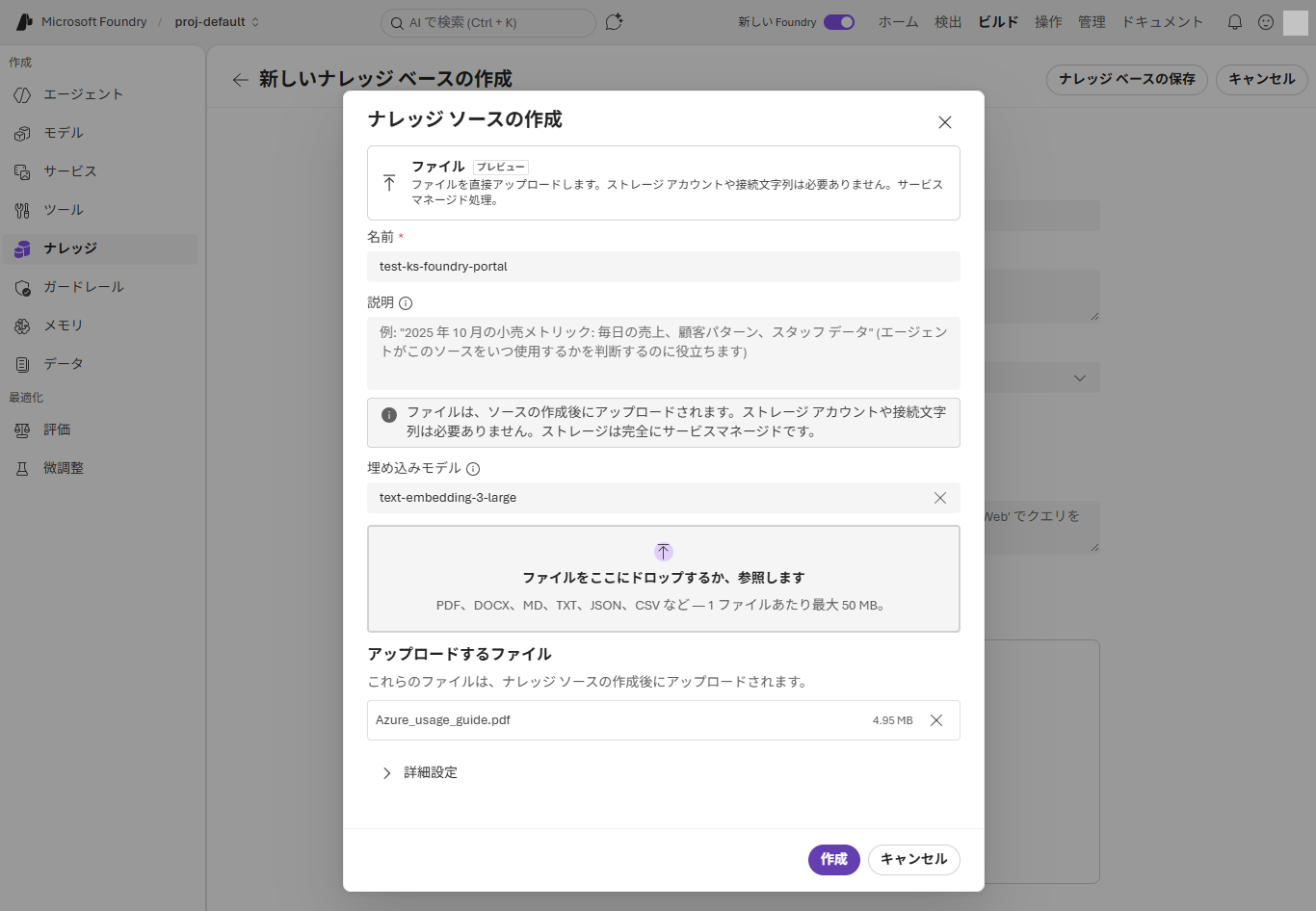
Task: Click the エージェント sidebar icon
Action: (22, 94)
